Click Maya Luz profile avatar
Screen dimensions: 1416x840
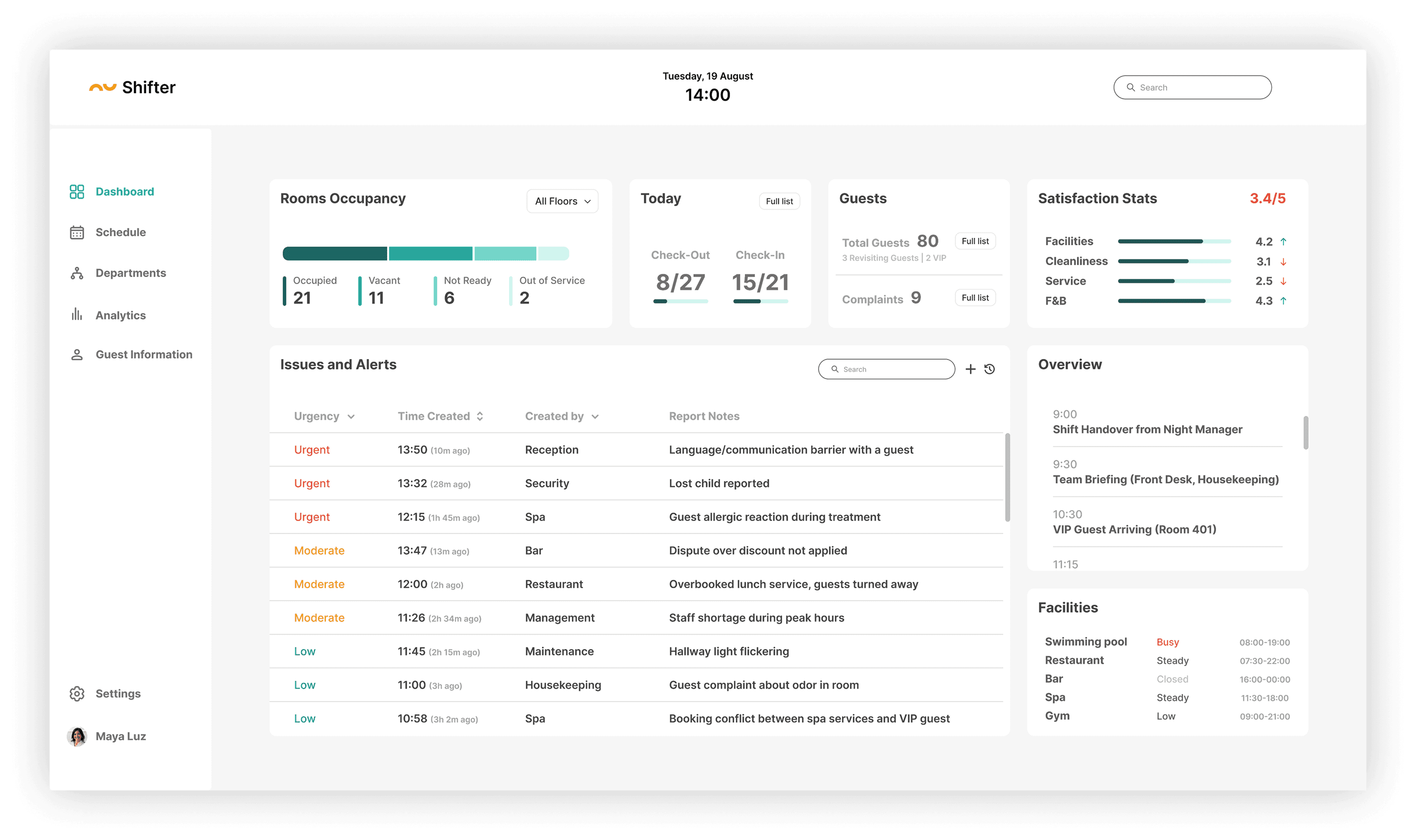(x=77, y=736)
